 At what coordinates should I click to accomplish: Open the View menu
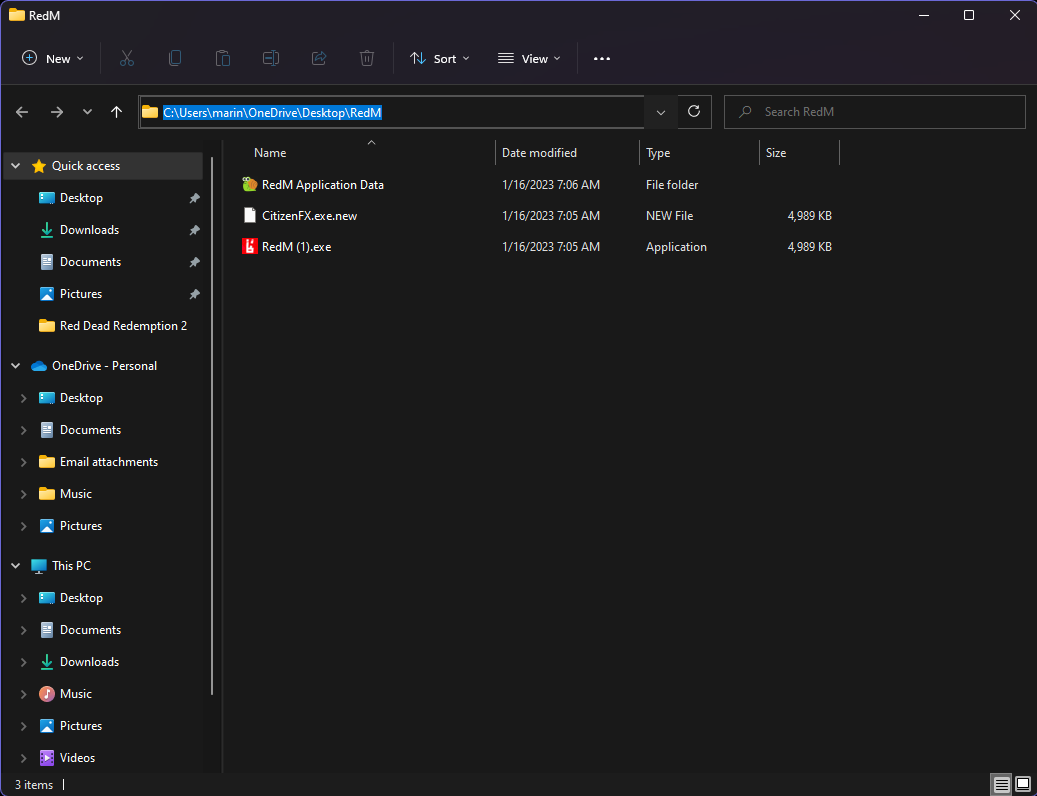(x=529, y=59)
